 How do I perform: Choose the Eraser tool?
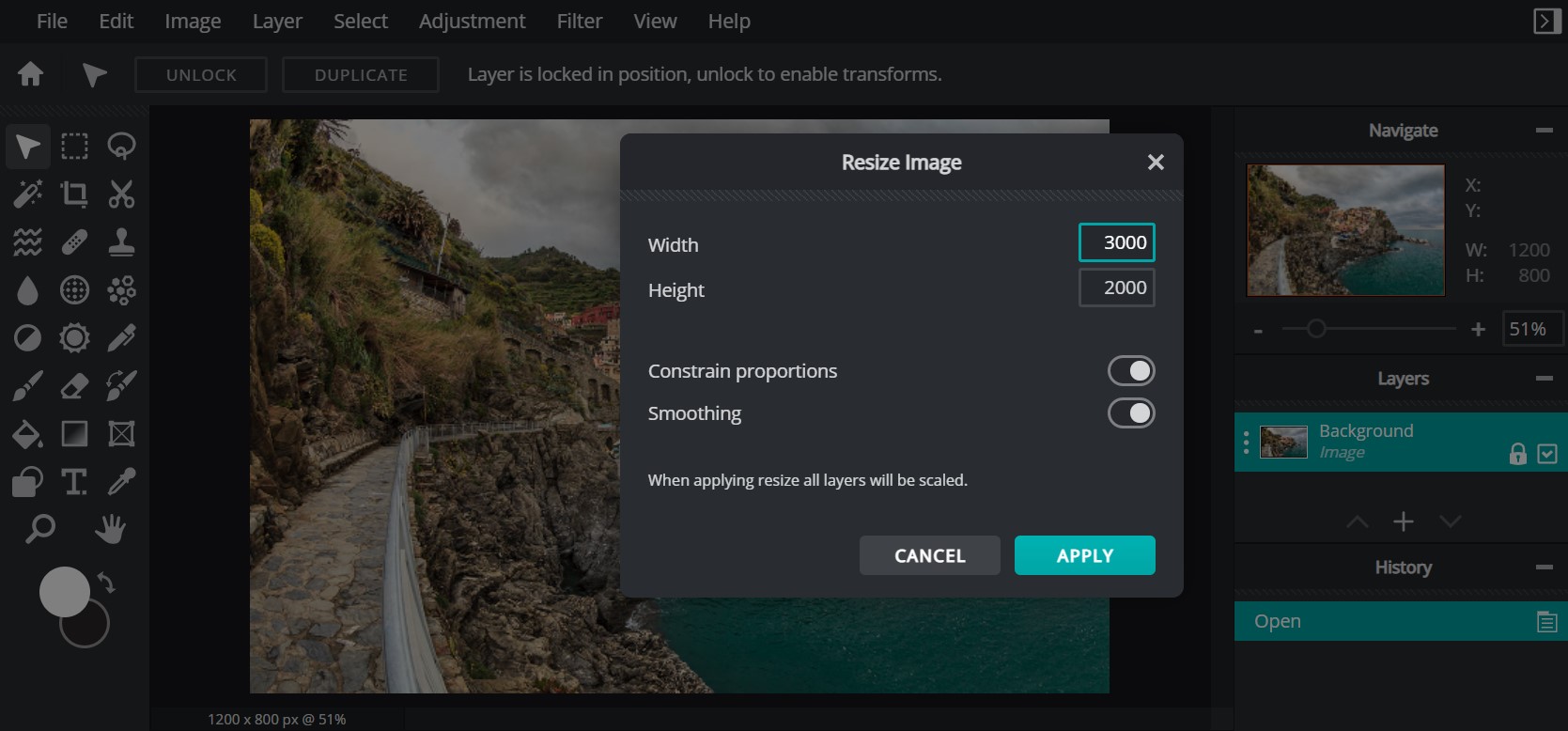click(74, 385)
